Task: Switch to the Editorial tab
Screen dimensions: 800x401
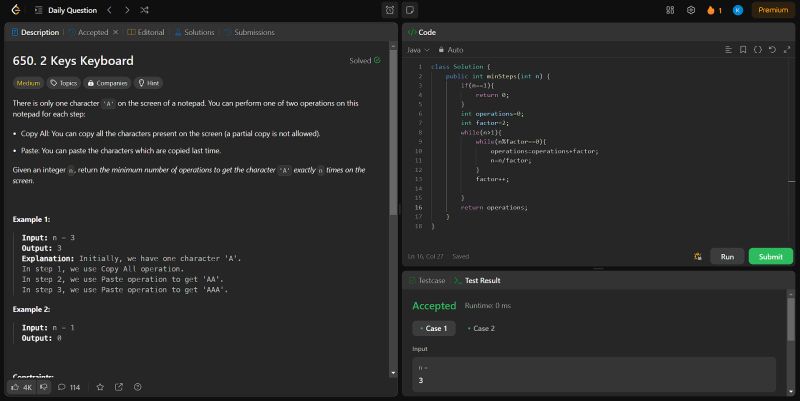Action: (x=145, y=32)
